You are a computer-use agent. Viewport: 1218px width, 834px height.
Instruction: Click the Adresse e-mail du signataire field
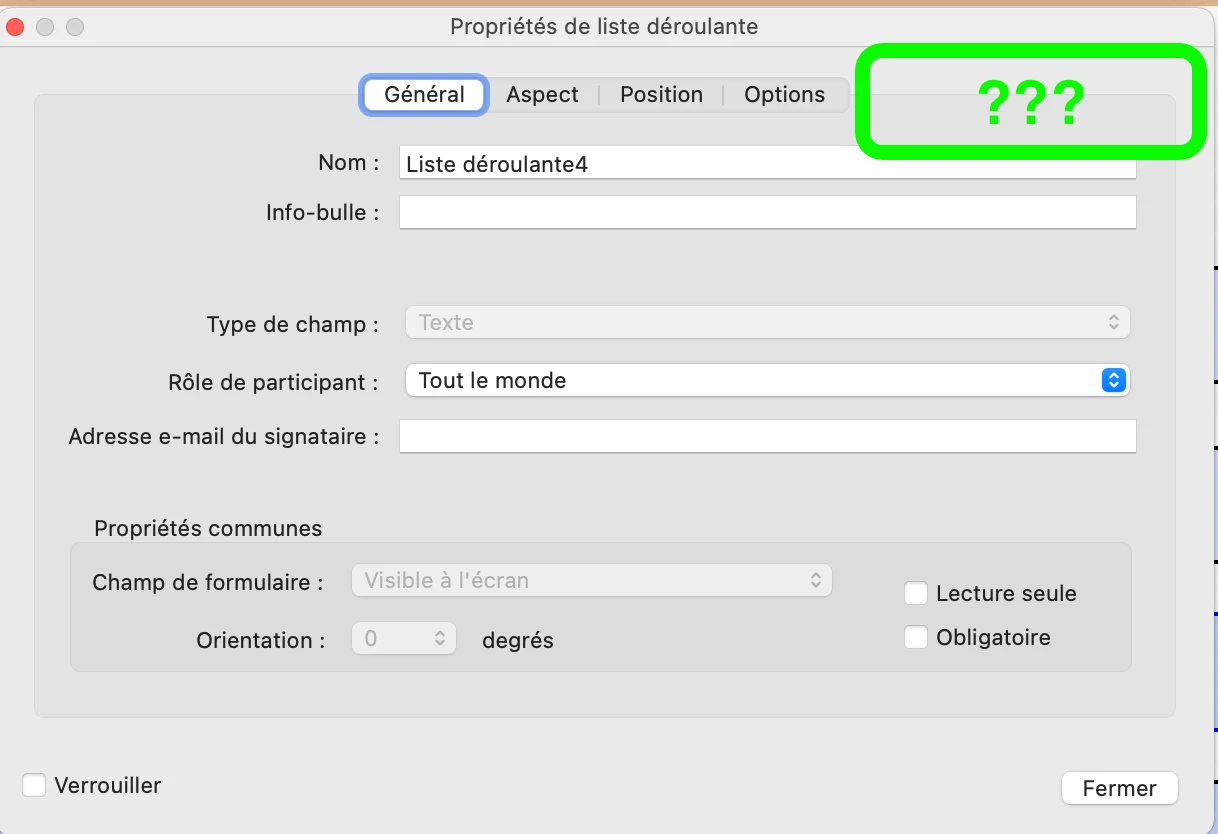(768, 436)
